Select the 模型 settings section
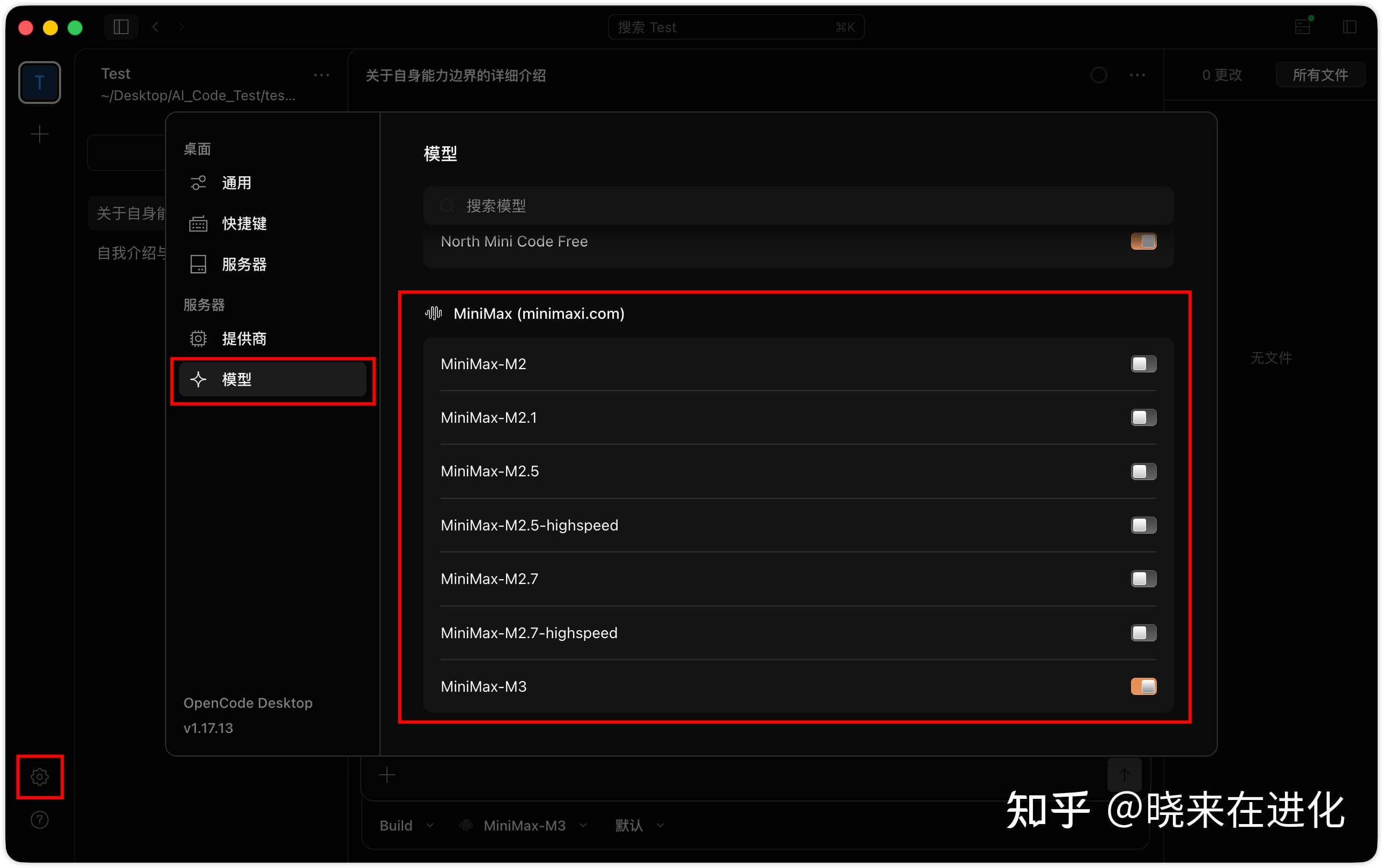 (x=273, y=379)
